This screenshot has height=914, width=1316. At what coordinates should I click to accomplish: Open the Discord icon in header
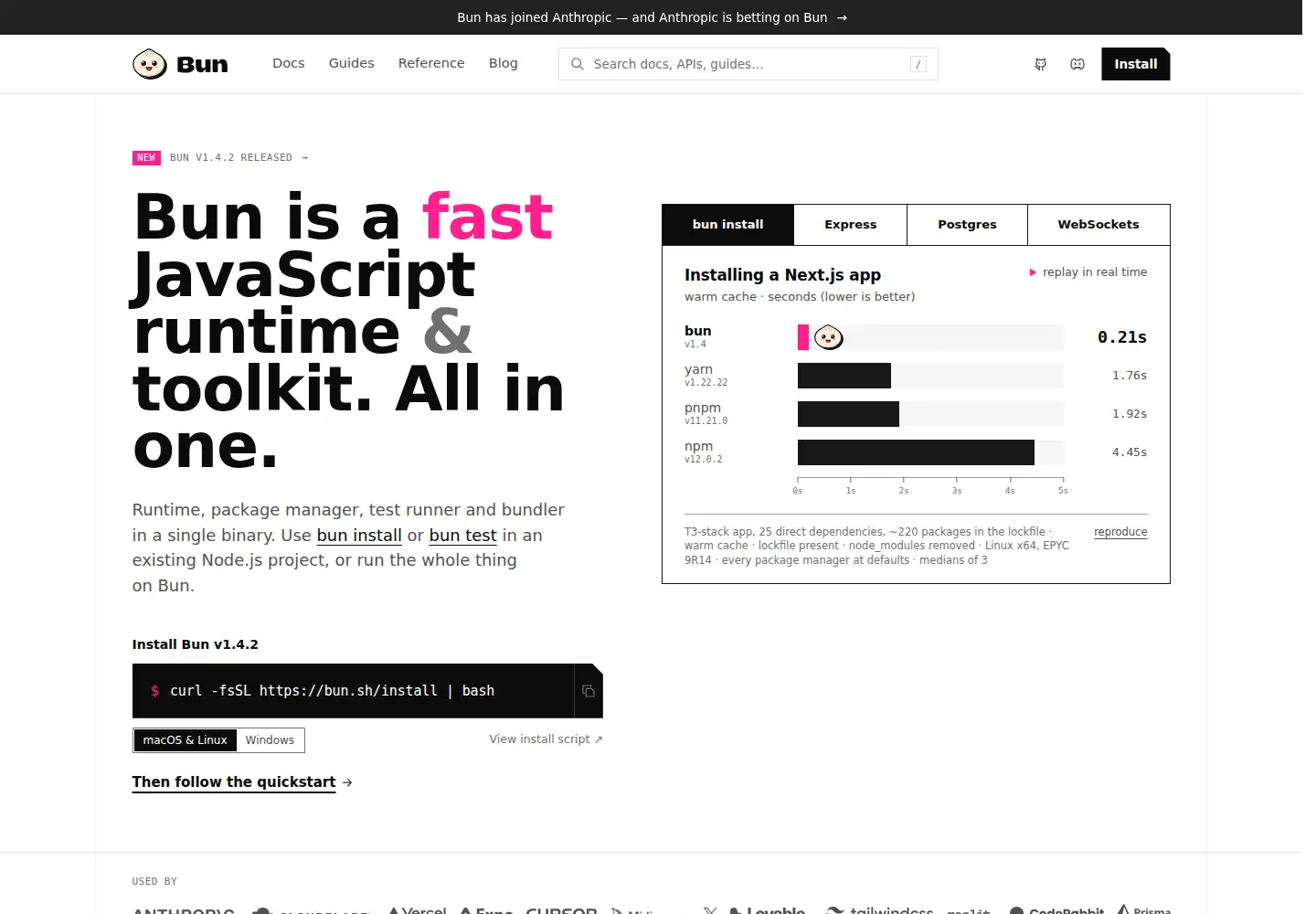point(1077,64)
